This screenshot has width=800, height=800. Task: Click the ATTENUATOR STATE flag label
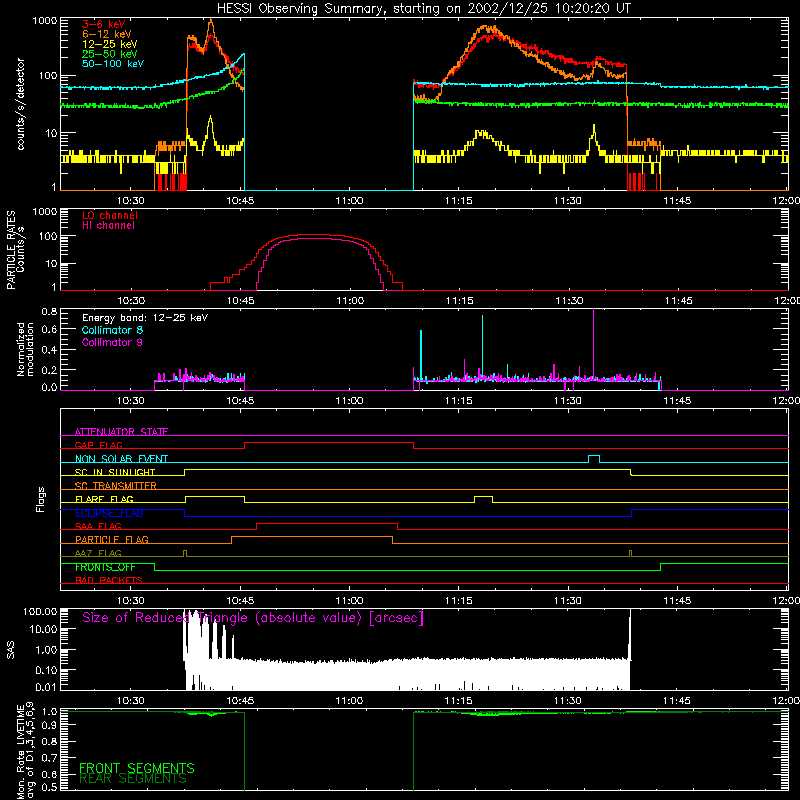click(121, 432)
